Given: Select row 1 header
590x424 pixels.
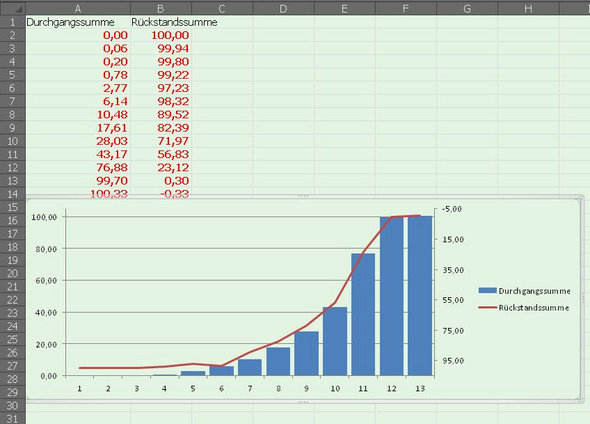Looking at the screenshot, I should 13,22.
